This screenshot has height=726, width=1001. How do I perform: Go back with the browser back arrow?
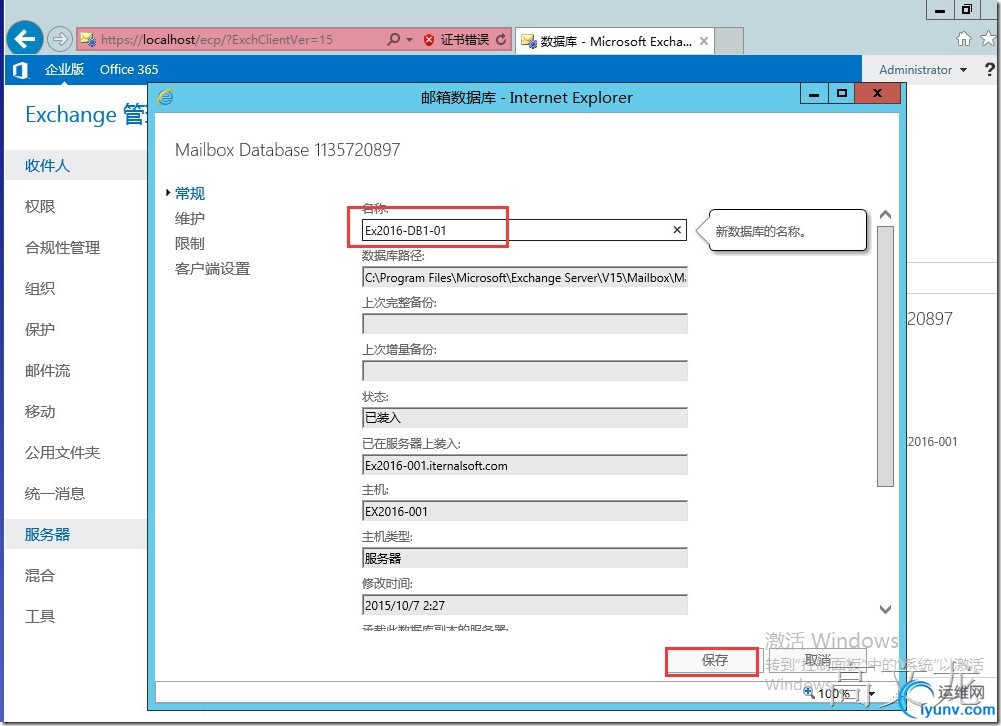(x=25, y=39)
